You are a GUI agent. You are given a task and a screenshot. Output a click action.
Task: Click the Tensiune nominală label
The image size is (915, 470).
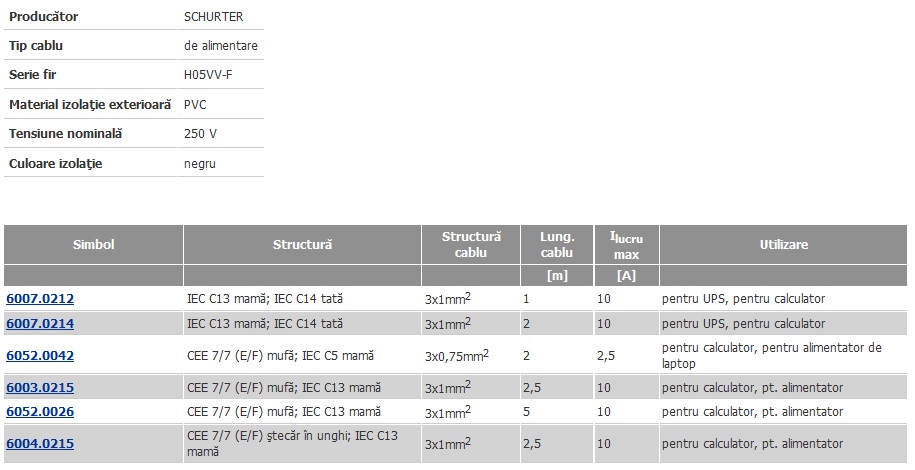65,134
